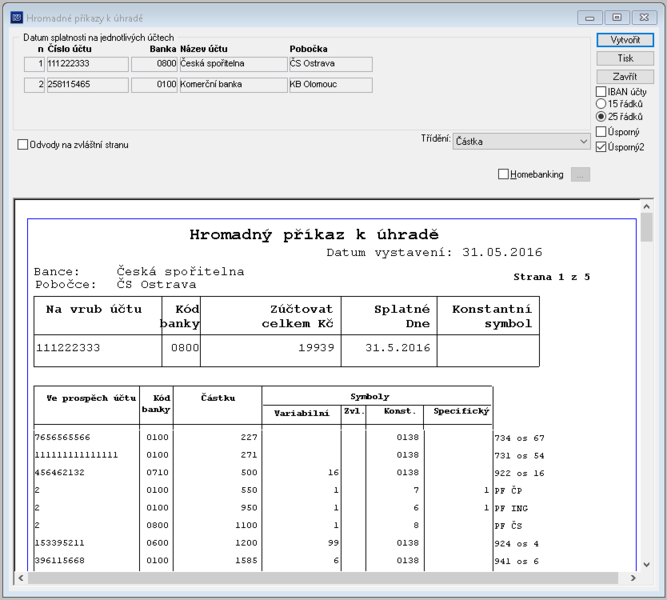Click bank code 0710 in preview table
This screenshot has height=600, width=667.
pyautogui.click(x=157, y=472)
